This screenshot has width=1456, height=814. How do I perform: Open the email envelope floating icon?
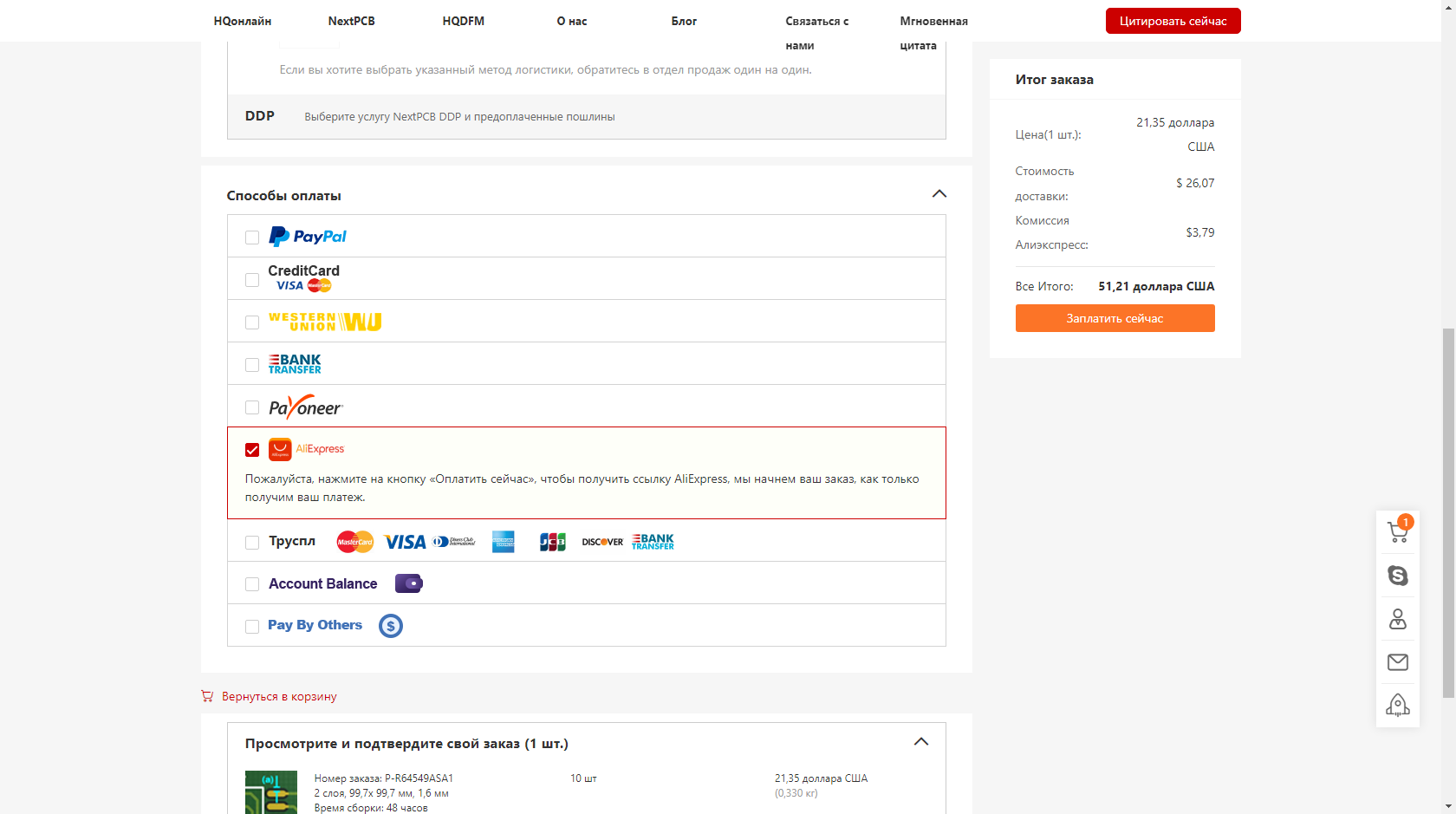pos(1398,662)
